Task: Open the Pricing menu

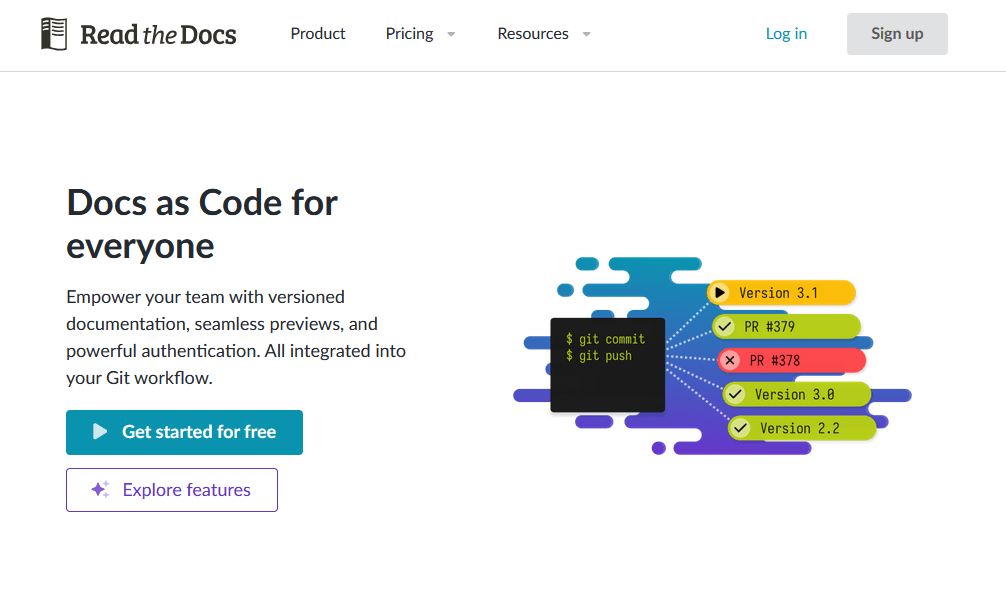Action: click(x=410, y=34)
